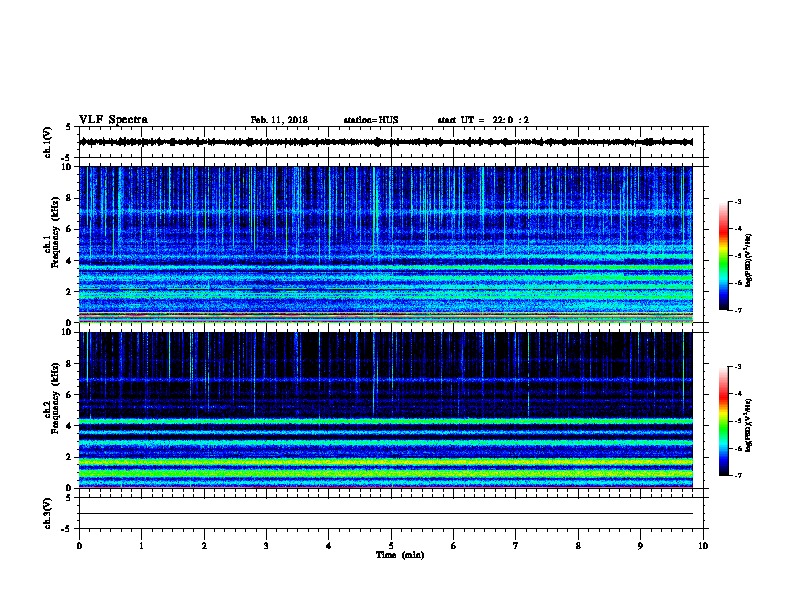Click time axis tick label "5"

click(391, 546)
